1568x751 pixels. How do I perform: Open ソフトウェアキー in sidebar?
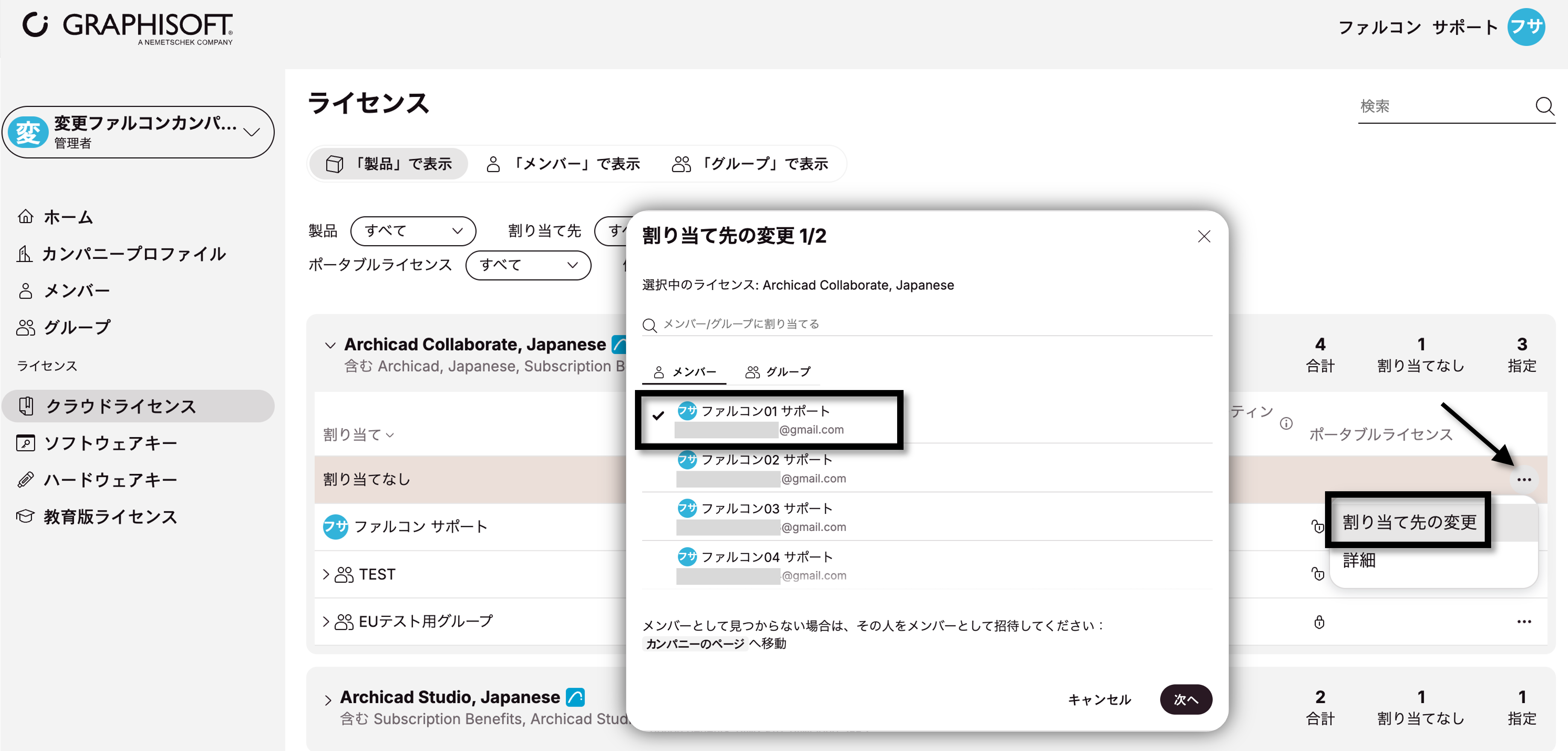point(97,443)
